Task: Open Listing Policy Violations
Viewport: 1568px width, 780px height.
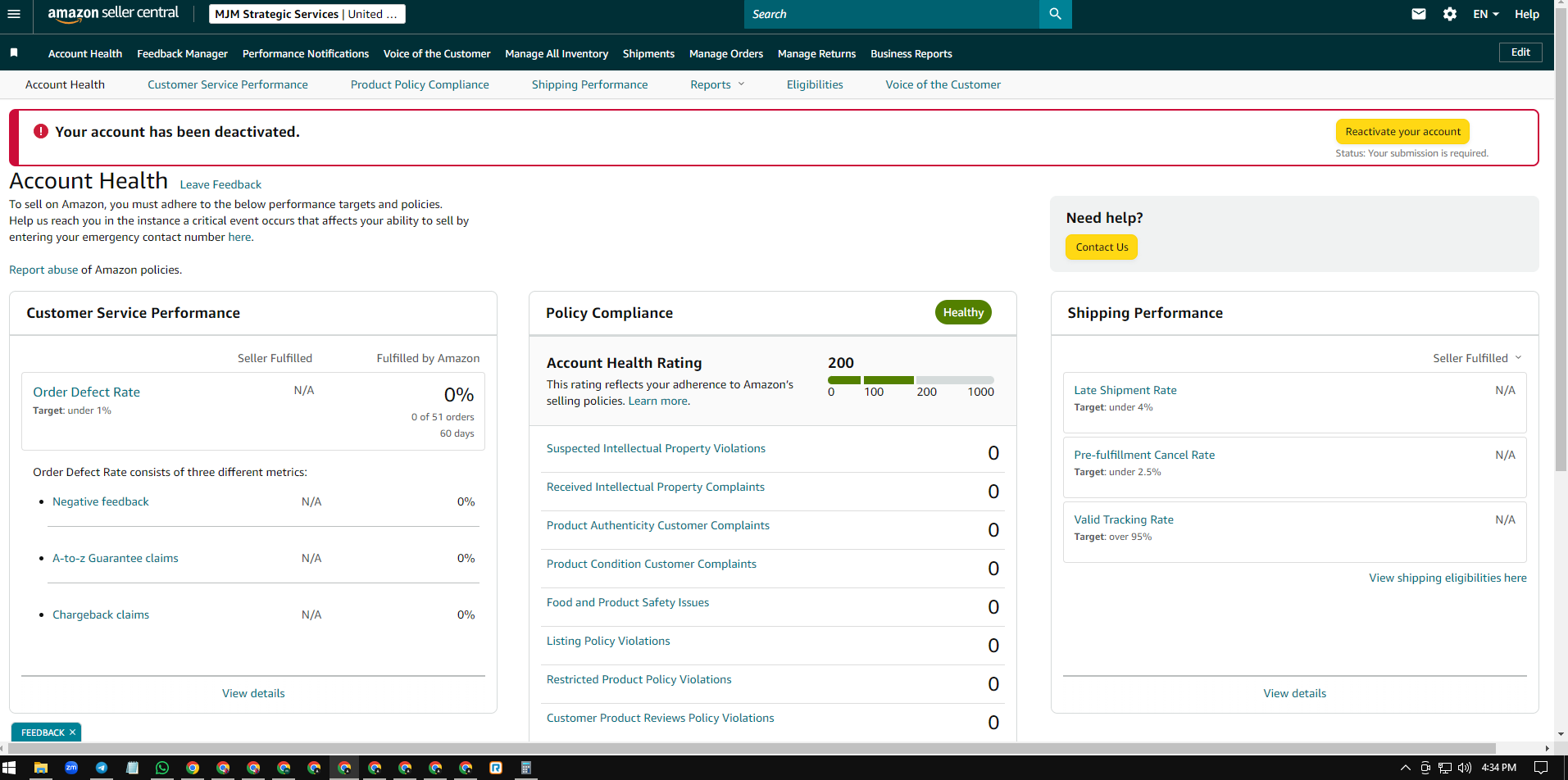Action: click(x=608, y=641)
